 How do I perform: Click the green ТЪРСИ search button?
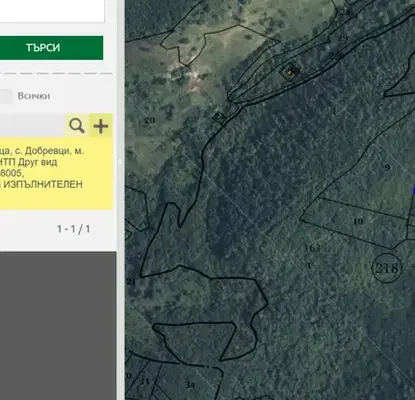51,48
